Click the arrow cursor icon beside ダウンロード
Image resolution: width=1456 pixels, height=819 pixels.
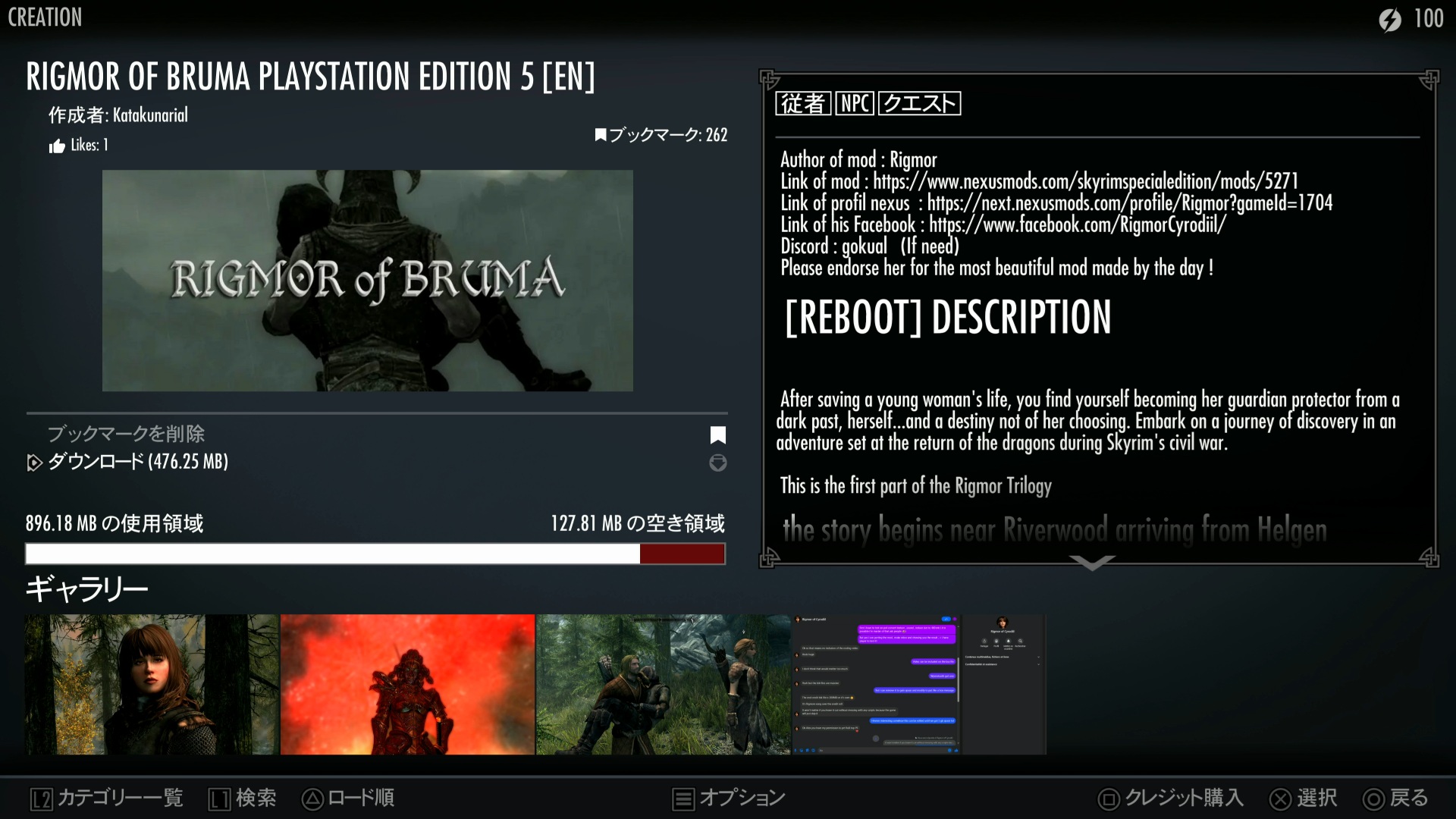(x=34, y=463)
